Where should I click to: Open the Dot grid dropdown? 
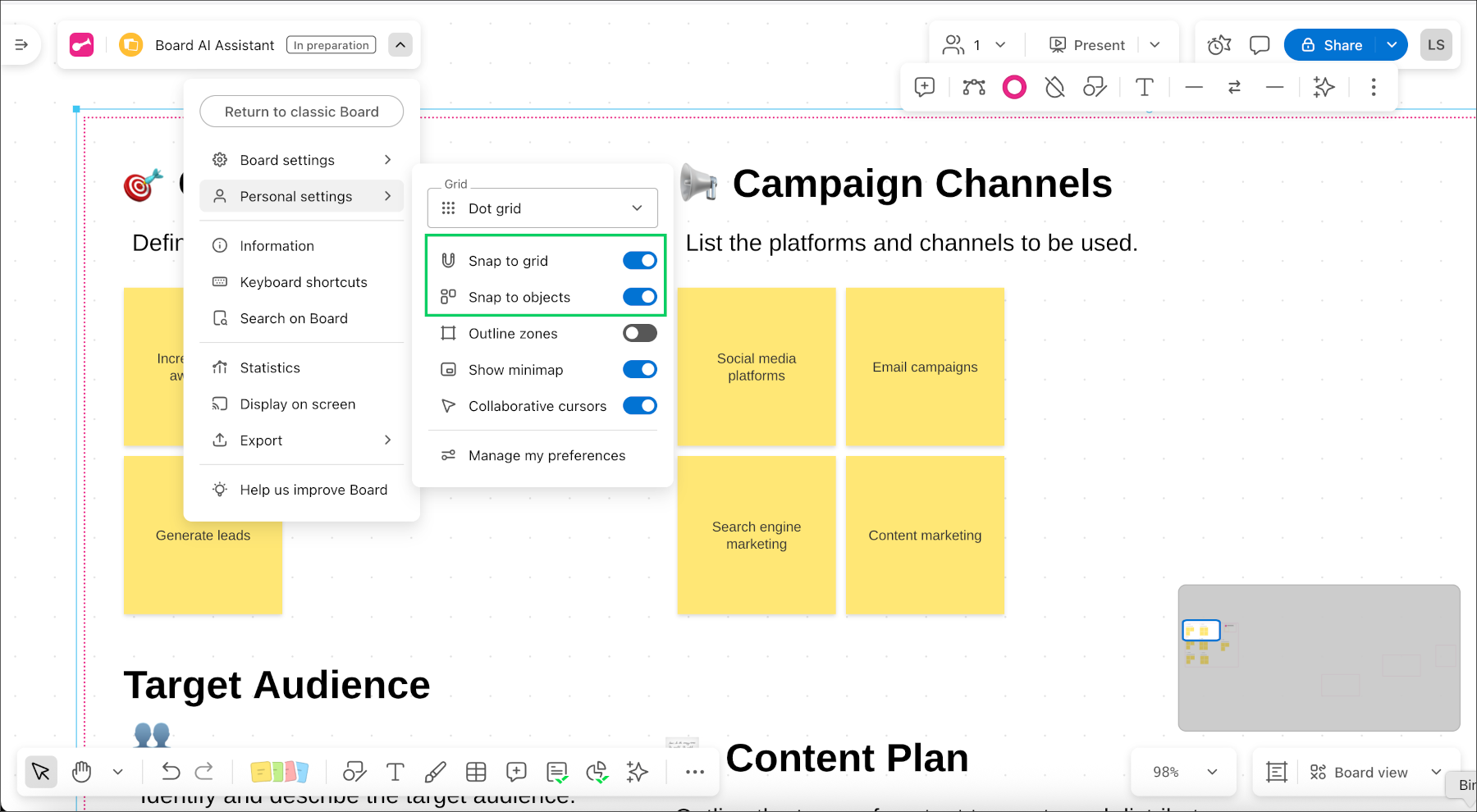tap(542, 208)
